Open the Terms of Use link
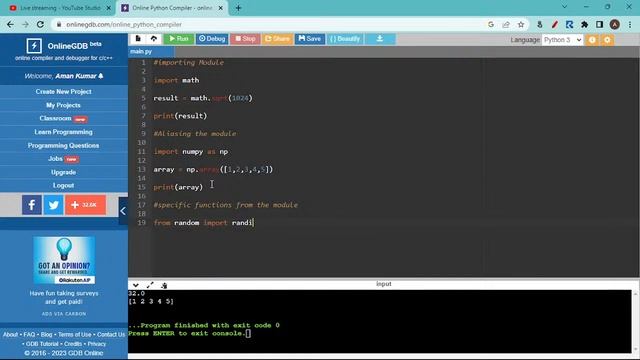The width and height of the screenshot is (640, 360). click(75, 335)
